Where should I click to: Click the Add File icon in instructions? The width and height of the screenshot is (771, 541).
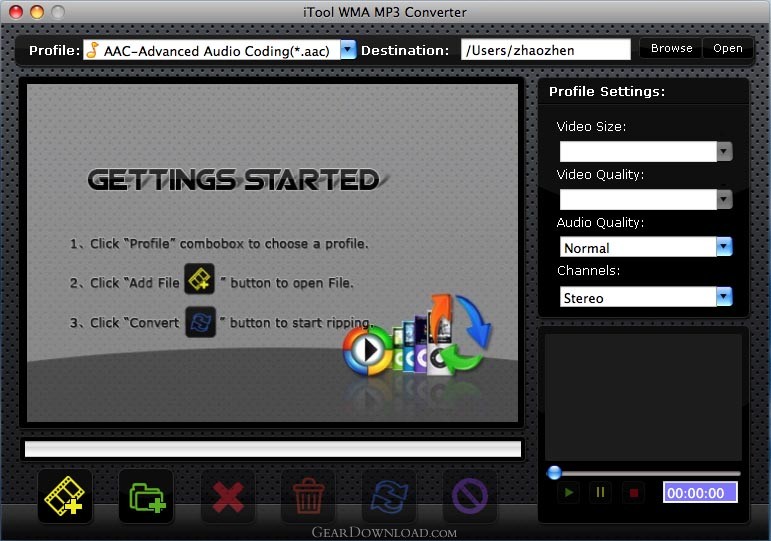pos(199,279)
